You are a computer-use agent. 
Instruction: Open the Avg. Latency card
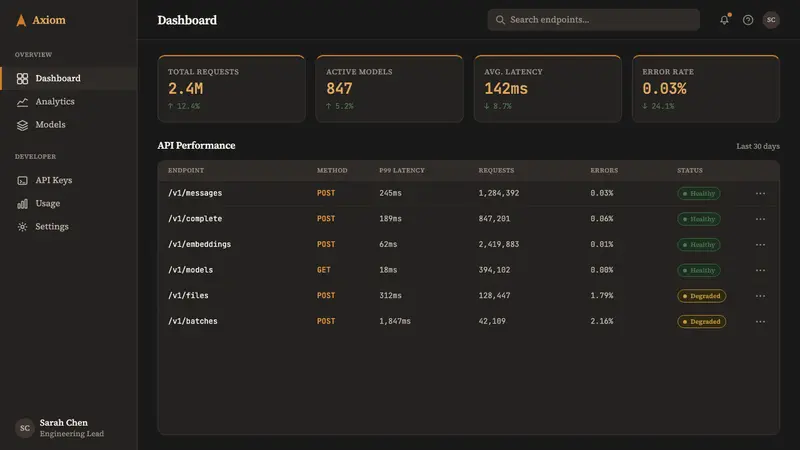(x=548, y=89)
